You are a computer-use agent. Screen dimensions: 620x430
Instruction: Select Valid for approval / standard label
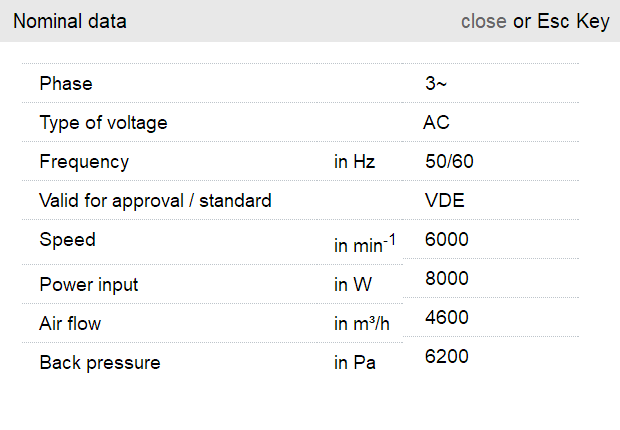155,200
